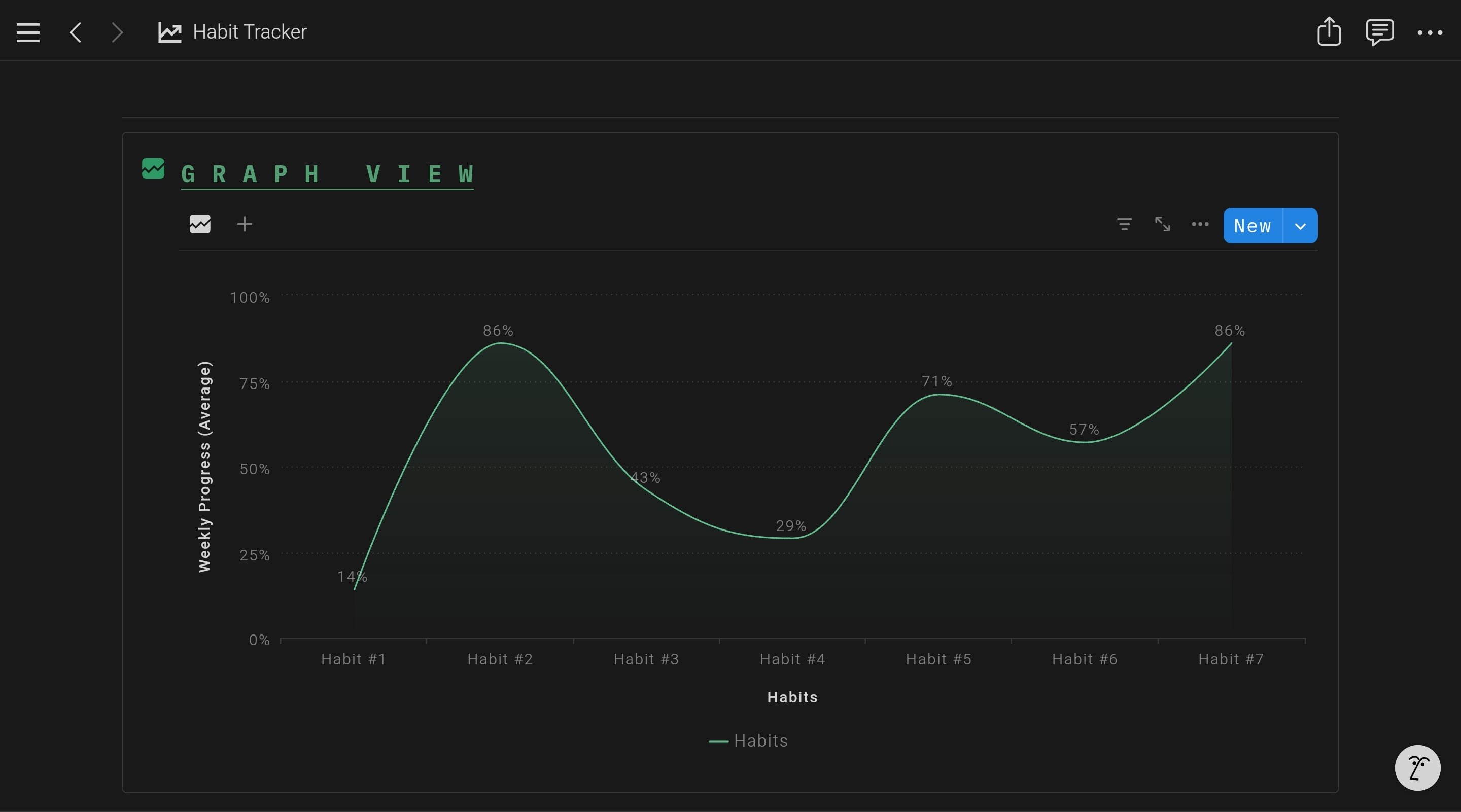Viewport: 1461px width, 812px height.
Task: Open the GRAPH VIEW heading link
Action: (327, 174)
